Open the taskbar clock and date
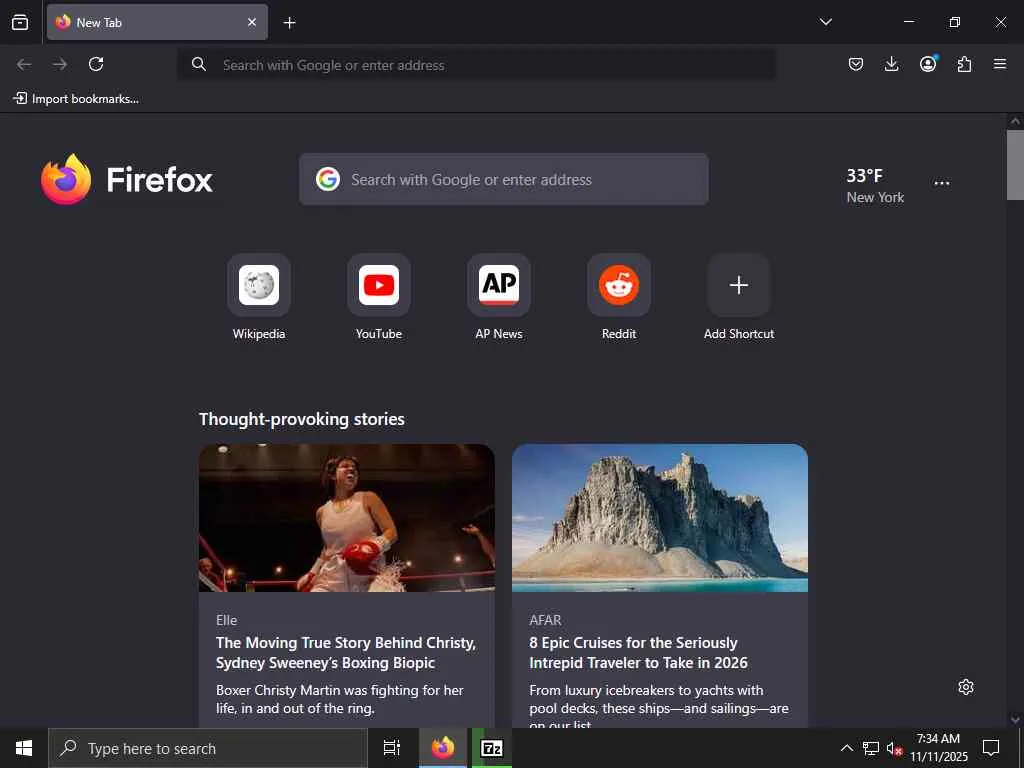1024x768 pixels. coord(938,748)
